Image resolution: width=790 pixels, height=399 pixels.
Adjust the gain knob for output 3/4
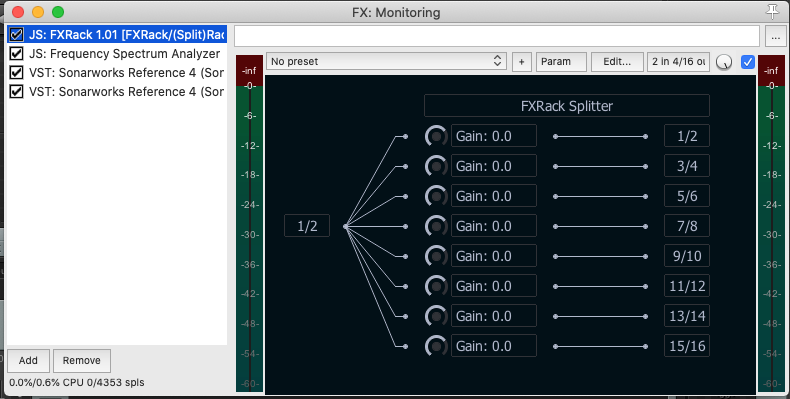[436, 166]
